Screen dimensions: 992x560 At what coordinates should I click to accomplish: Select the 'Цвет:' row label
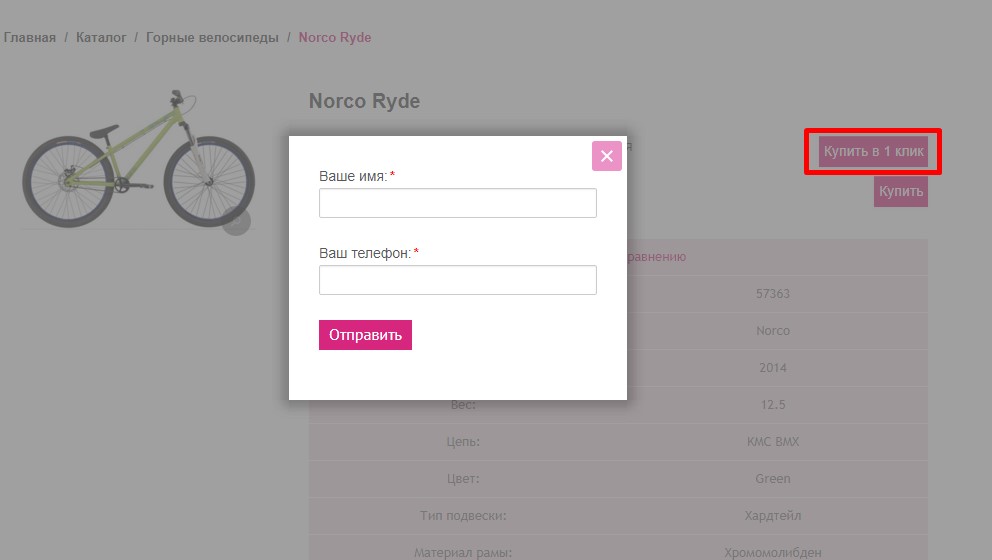(x=463, y=478)
